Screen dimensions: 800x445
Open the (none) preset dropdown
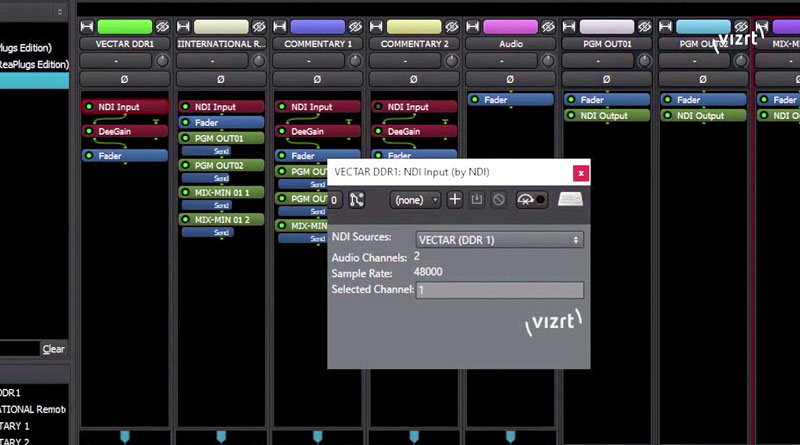[x=415, y=200]
